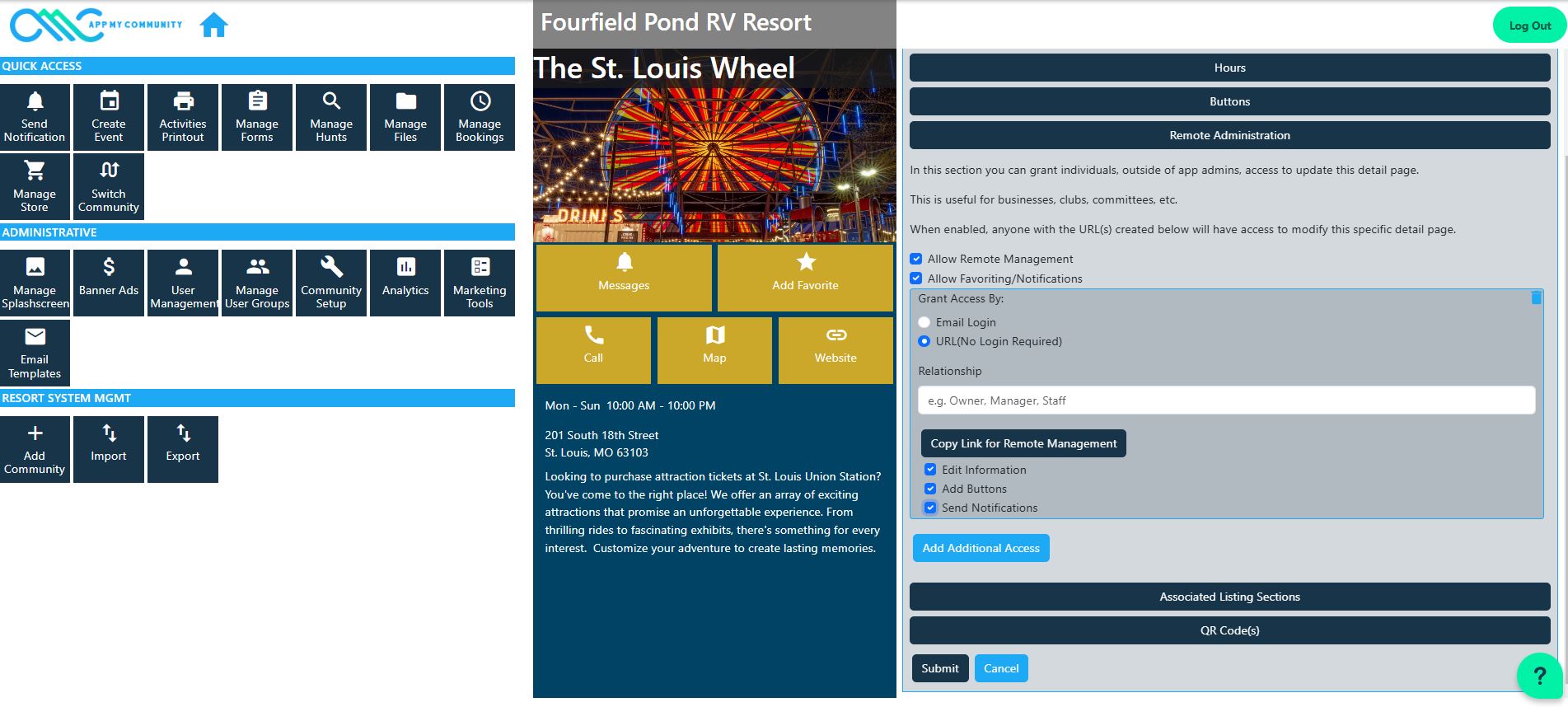Go to home via house icon

pos(213,26)
